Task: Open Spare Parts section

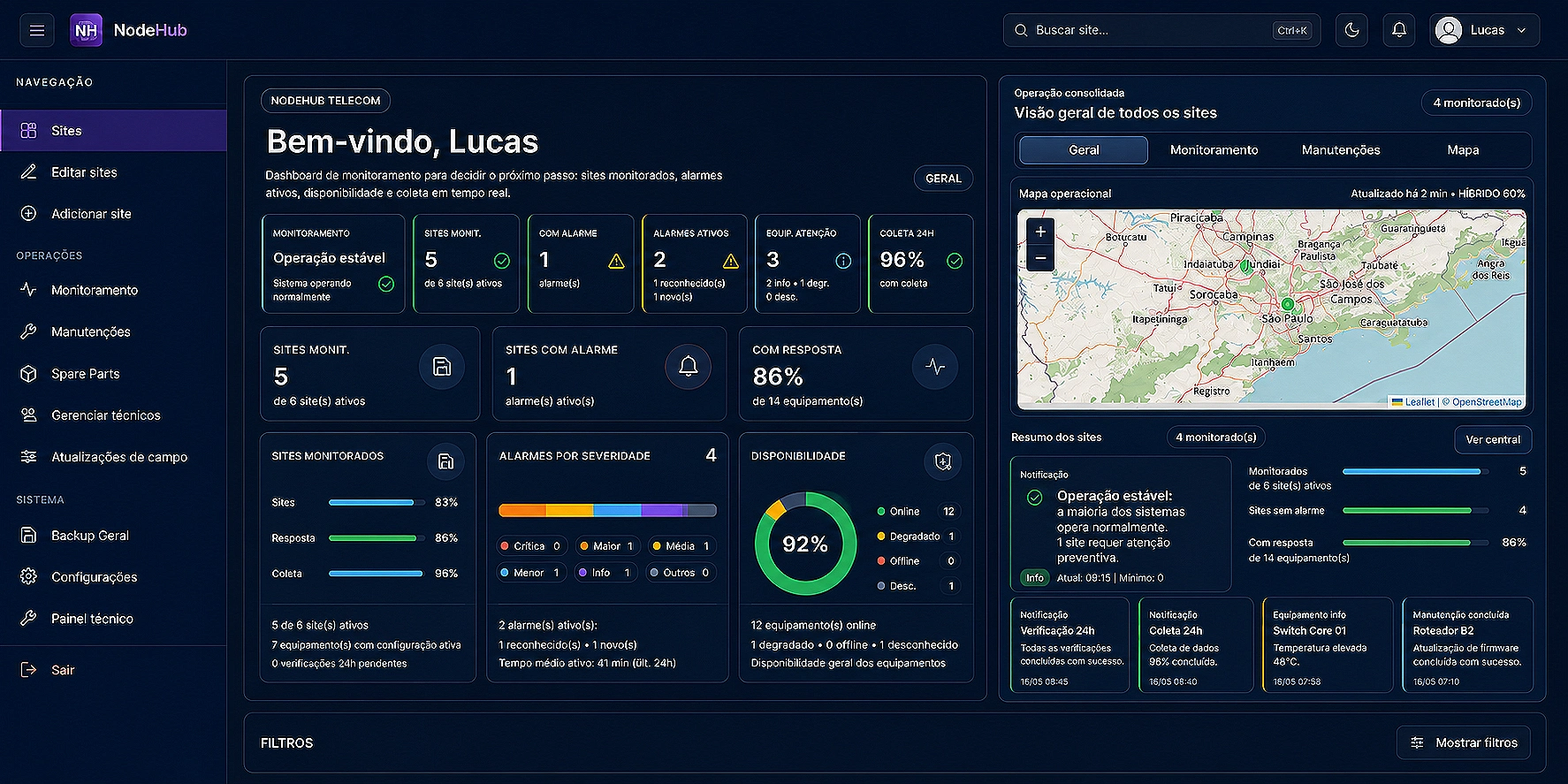Action: click(113, 374)
